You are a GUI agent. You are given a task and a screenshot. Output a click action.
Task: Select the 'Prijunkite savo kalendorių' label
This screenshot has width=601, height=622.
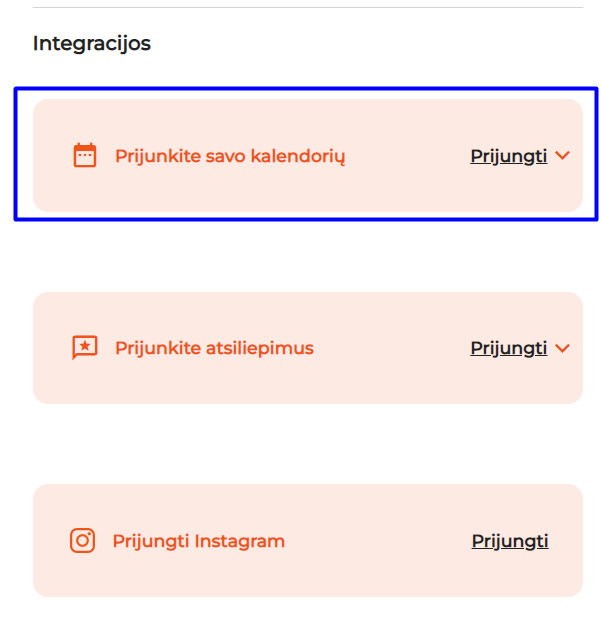(230, 156)
